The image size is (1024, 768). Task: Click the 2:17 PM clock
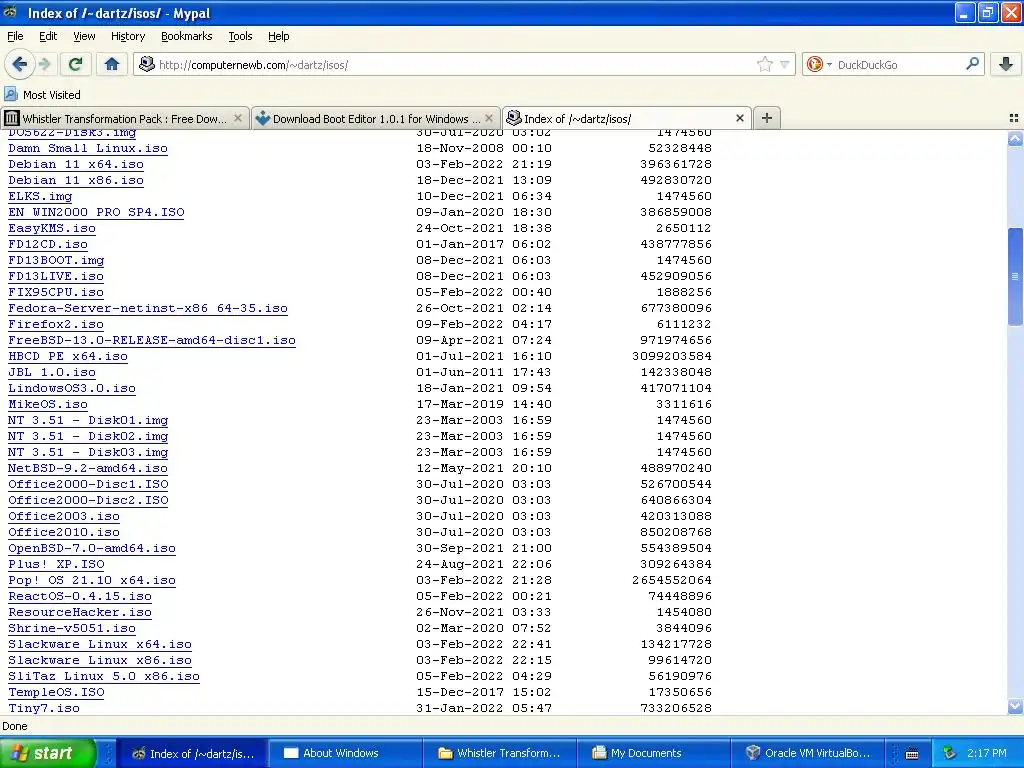pos(986,753)
